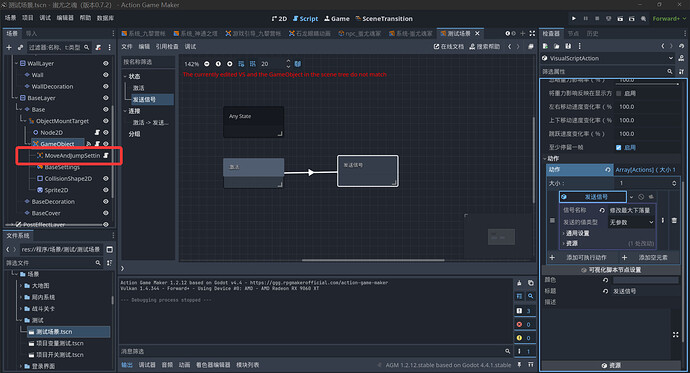Enable 将重力影响反映在显示方 checkbox

(619, 93)
